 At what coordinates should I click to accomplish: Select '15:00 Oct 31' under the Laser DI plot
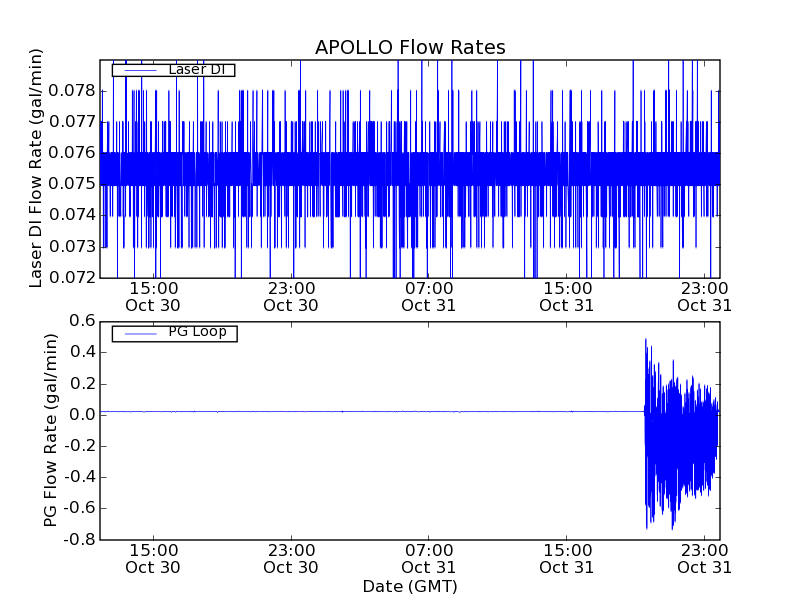[567, 297]
